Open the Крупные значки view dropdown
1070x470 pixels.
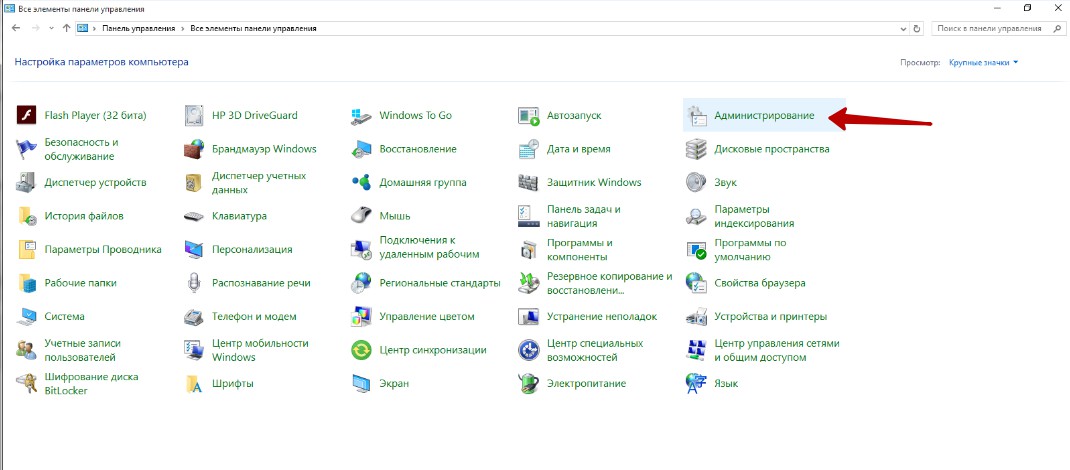983,62
